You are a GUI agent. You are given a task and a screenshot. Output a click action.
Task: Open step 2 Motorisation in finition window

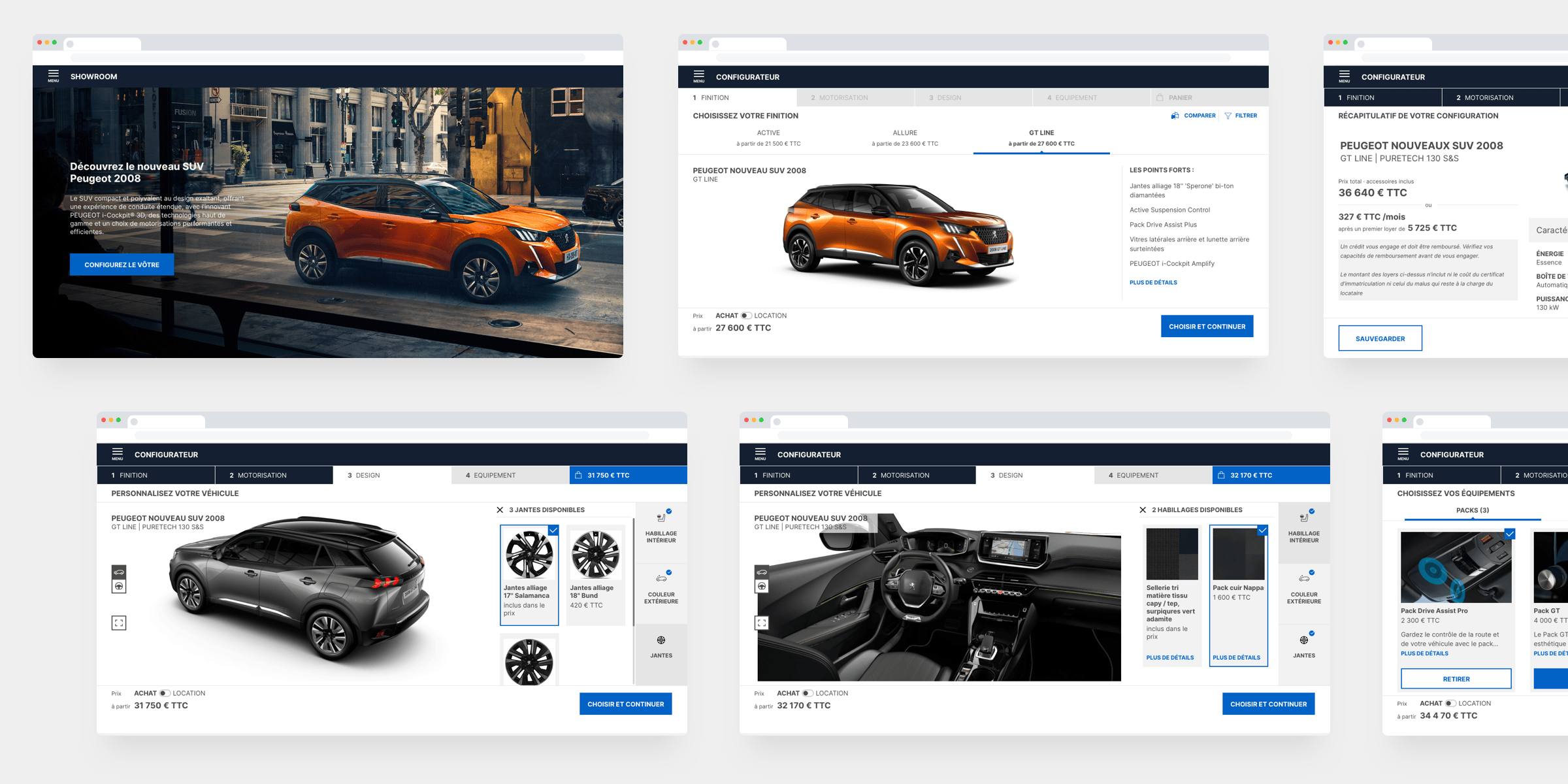pos(855,97)
